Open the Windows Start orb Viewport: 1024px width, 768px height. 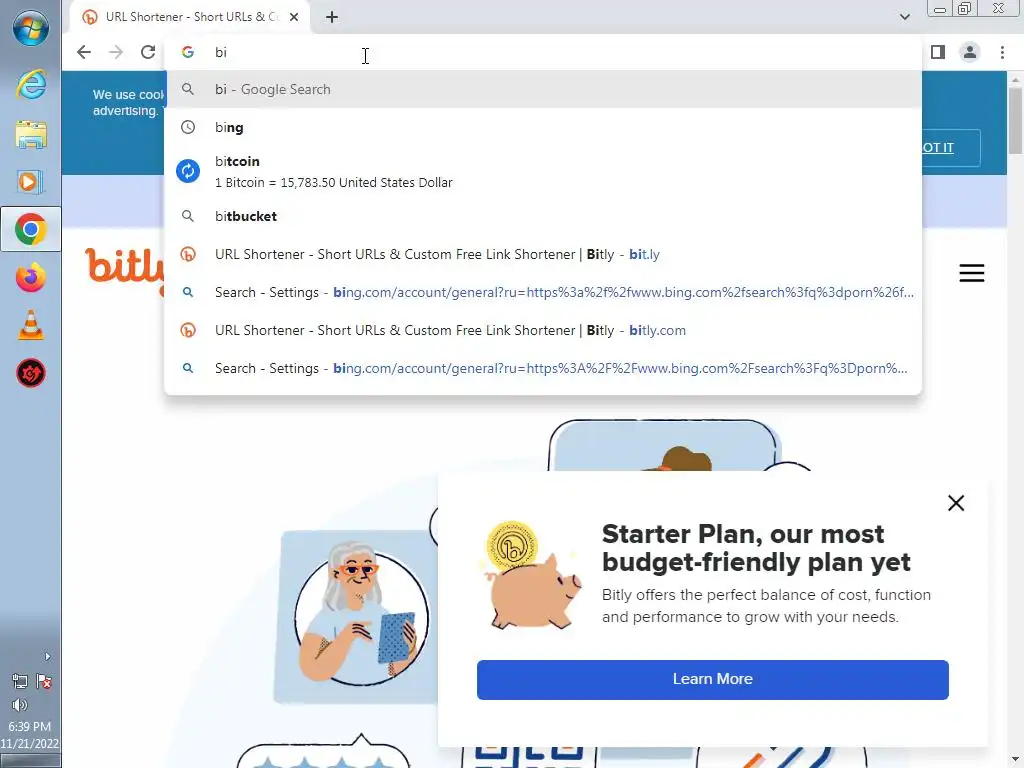31,27
